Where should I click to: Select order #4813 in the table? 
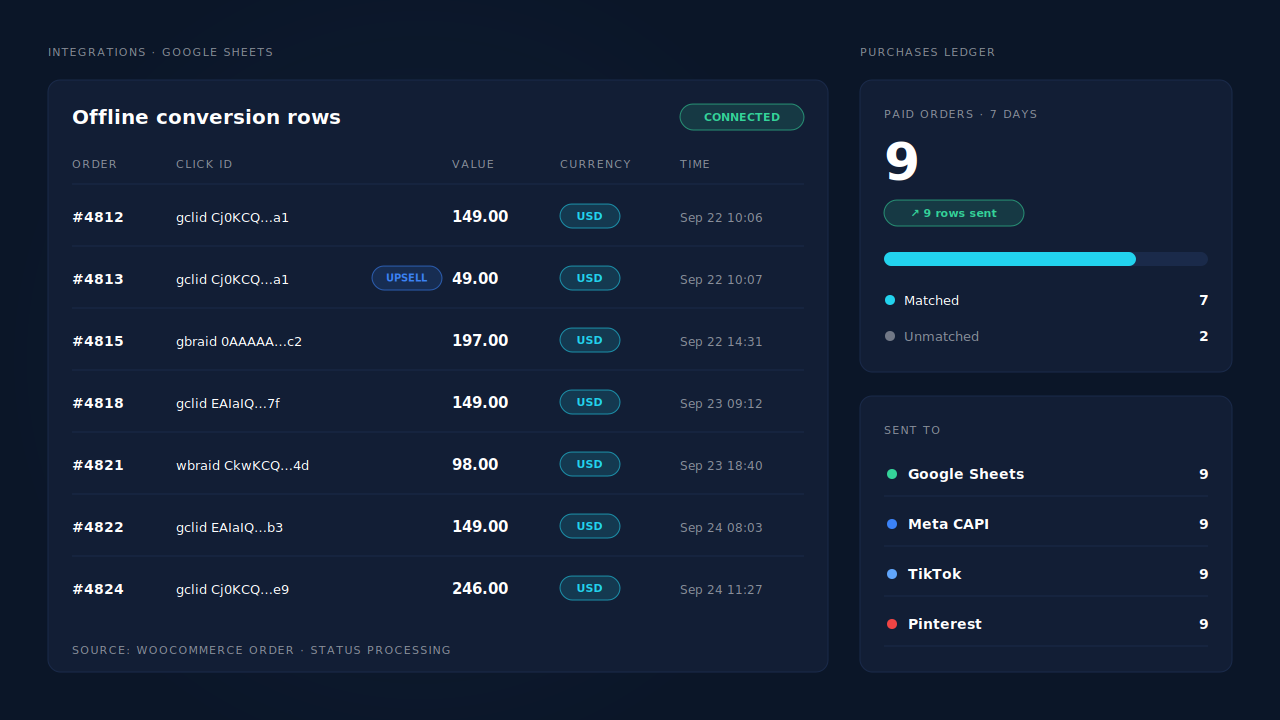[438, 279]
